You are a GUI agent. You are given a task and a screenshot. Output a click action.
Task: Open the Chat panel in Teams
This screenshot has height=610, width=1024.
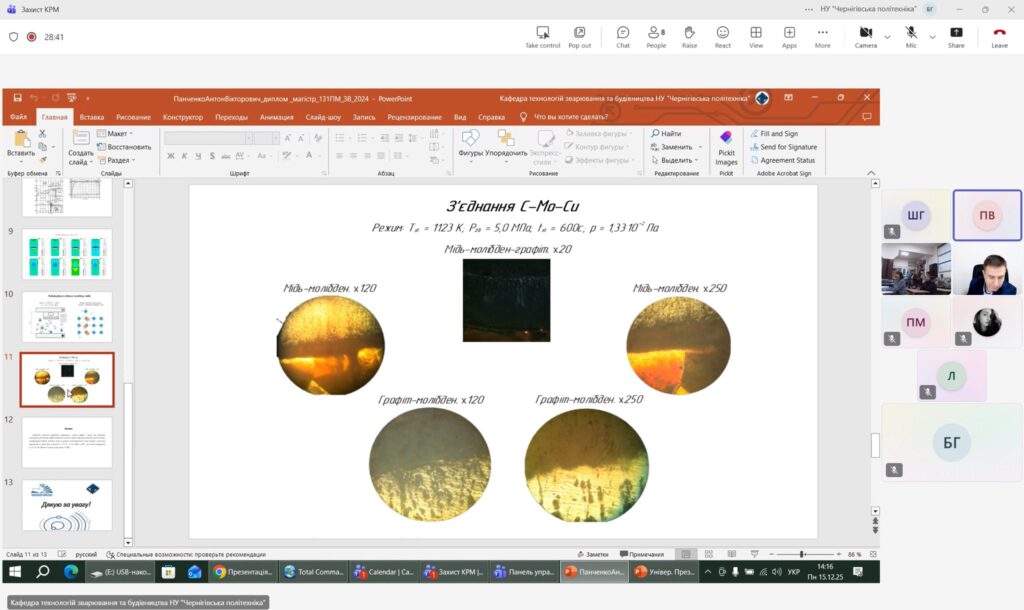click(623, 37)
